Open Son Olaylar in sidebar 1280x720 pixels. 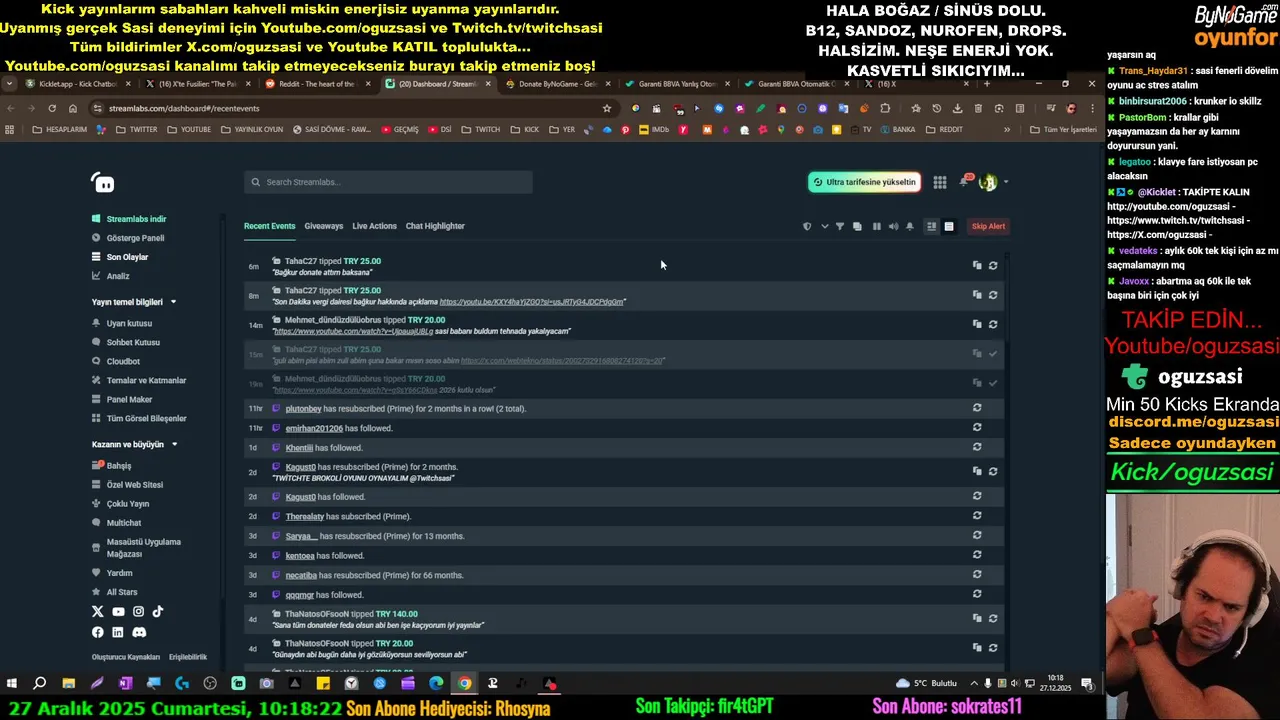click(120, 257)
